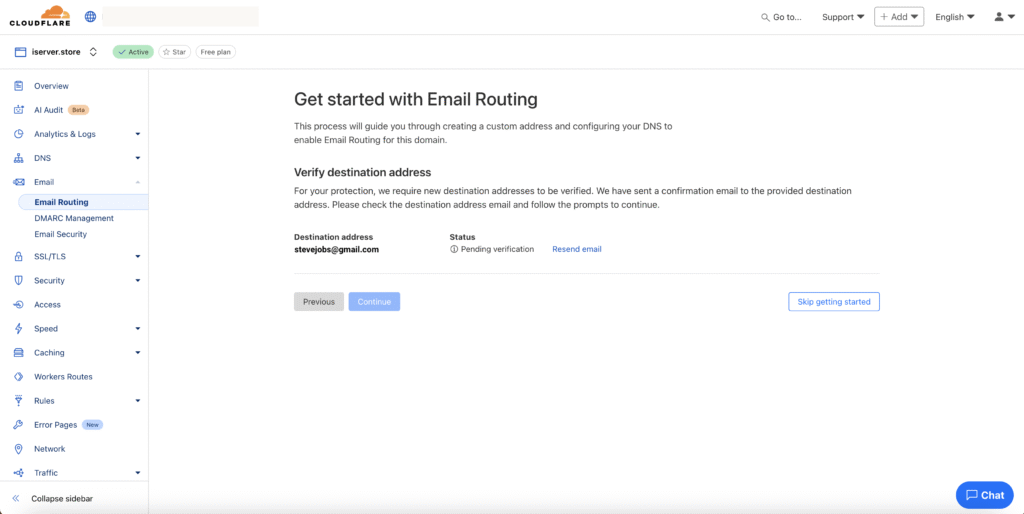1024x514 pixels.
Task: Click the Network location pin icon
Action: coord(19,449)
